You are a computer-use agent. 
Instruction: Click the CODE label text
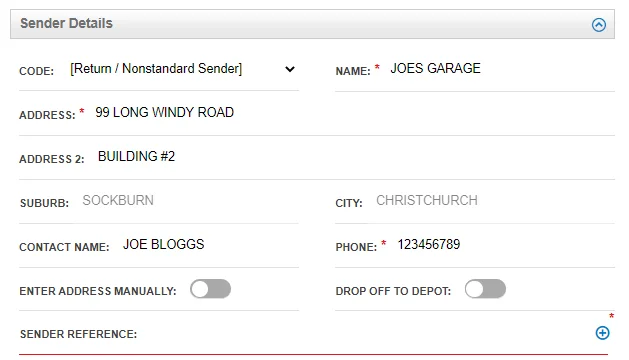(x=37, y=71)
